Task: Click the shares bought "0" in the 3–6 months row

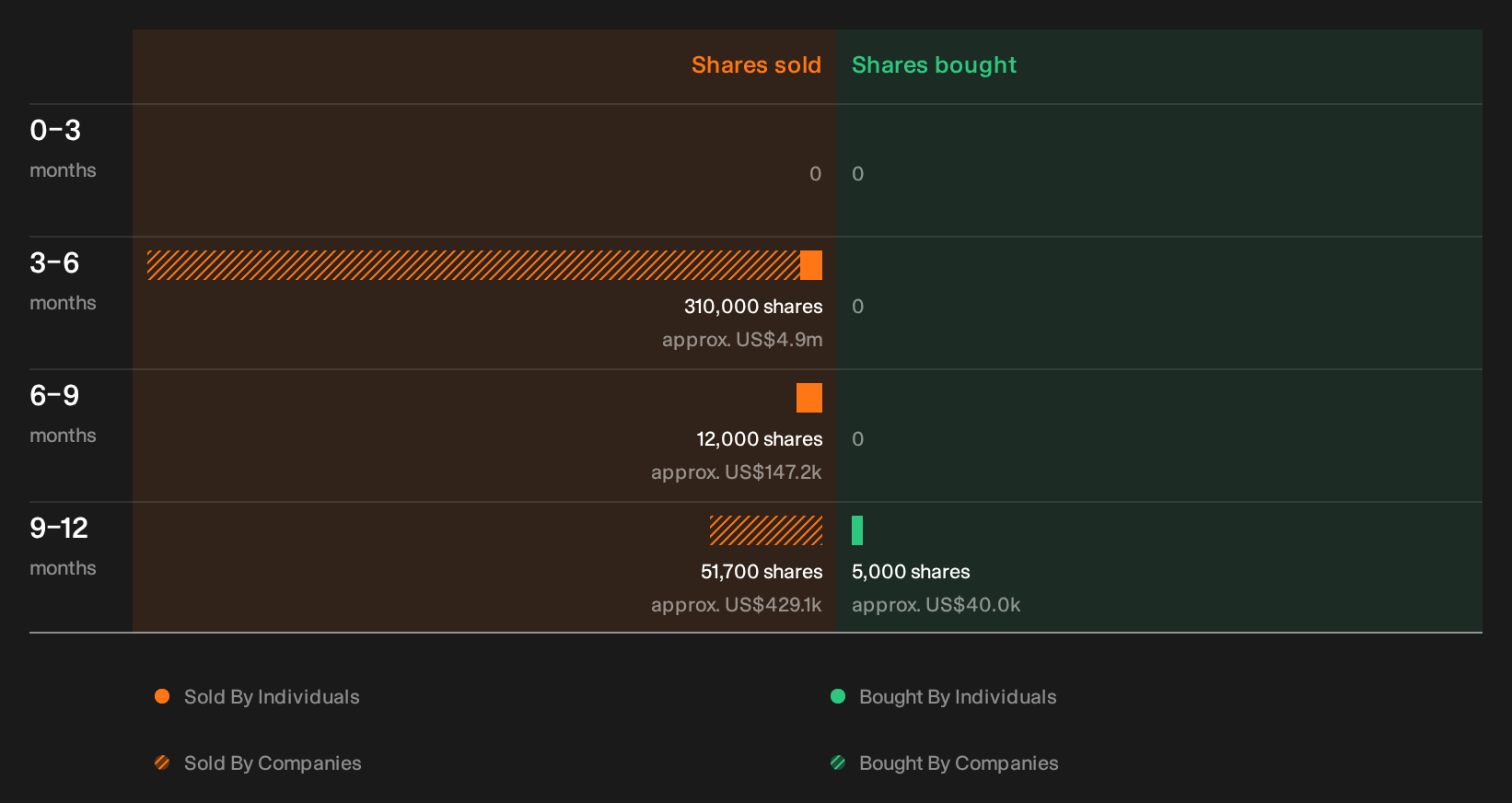Action: click(858, 307)
